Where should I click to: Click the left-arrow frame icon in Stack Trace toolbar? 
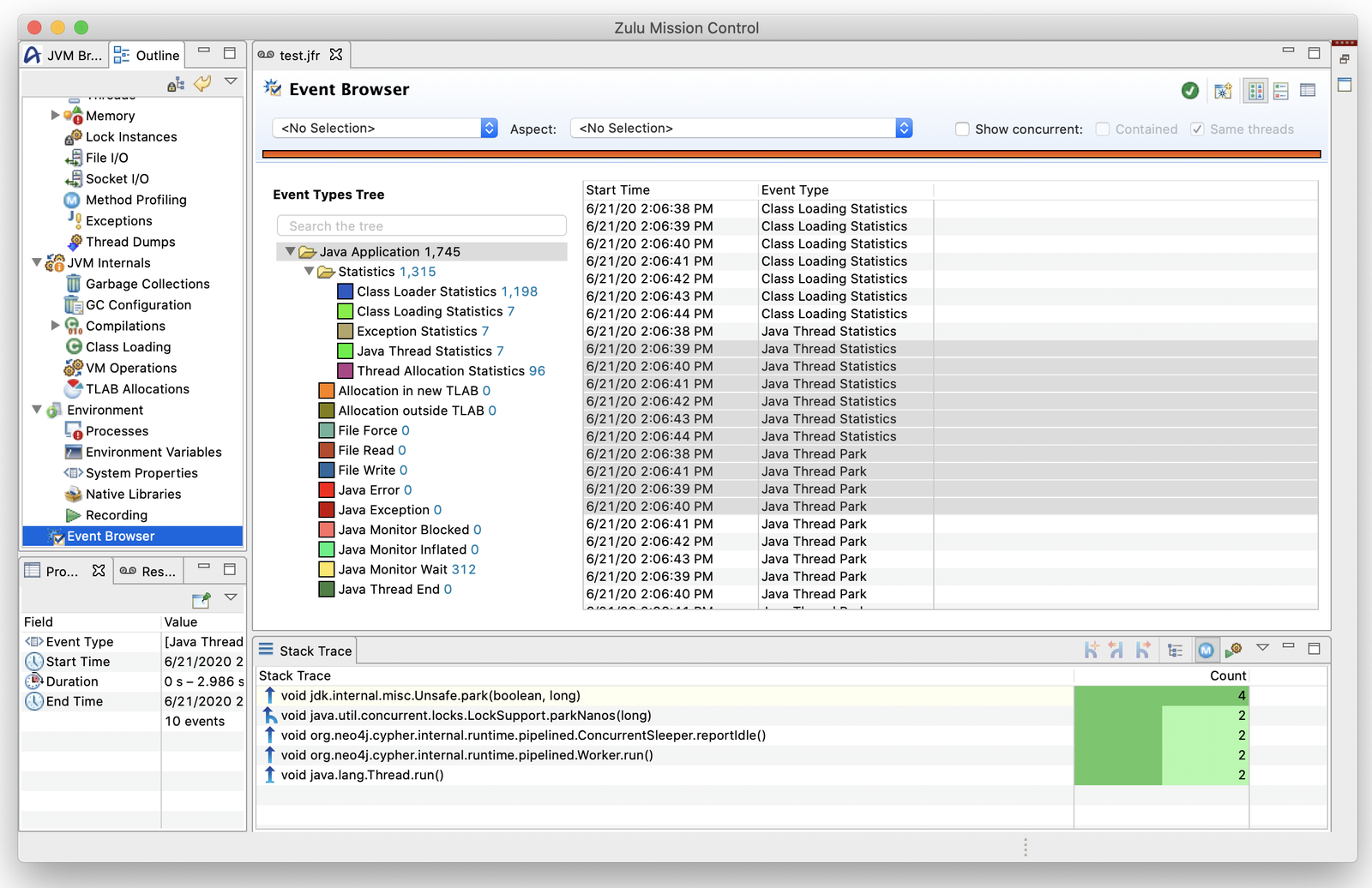(1116, 650)
